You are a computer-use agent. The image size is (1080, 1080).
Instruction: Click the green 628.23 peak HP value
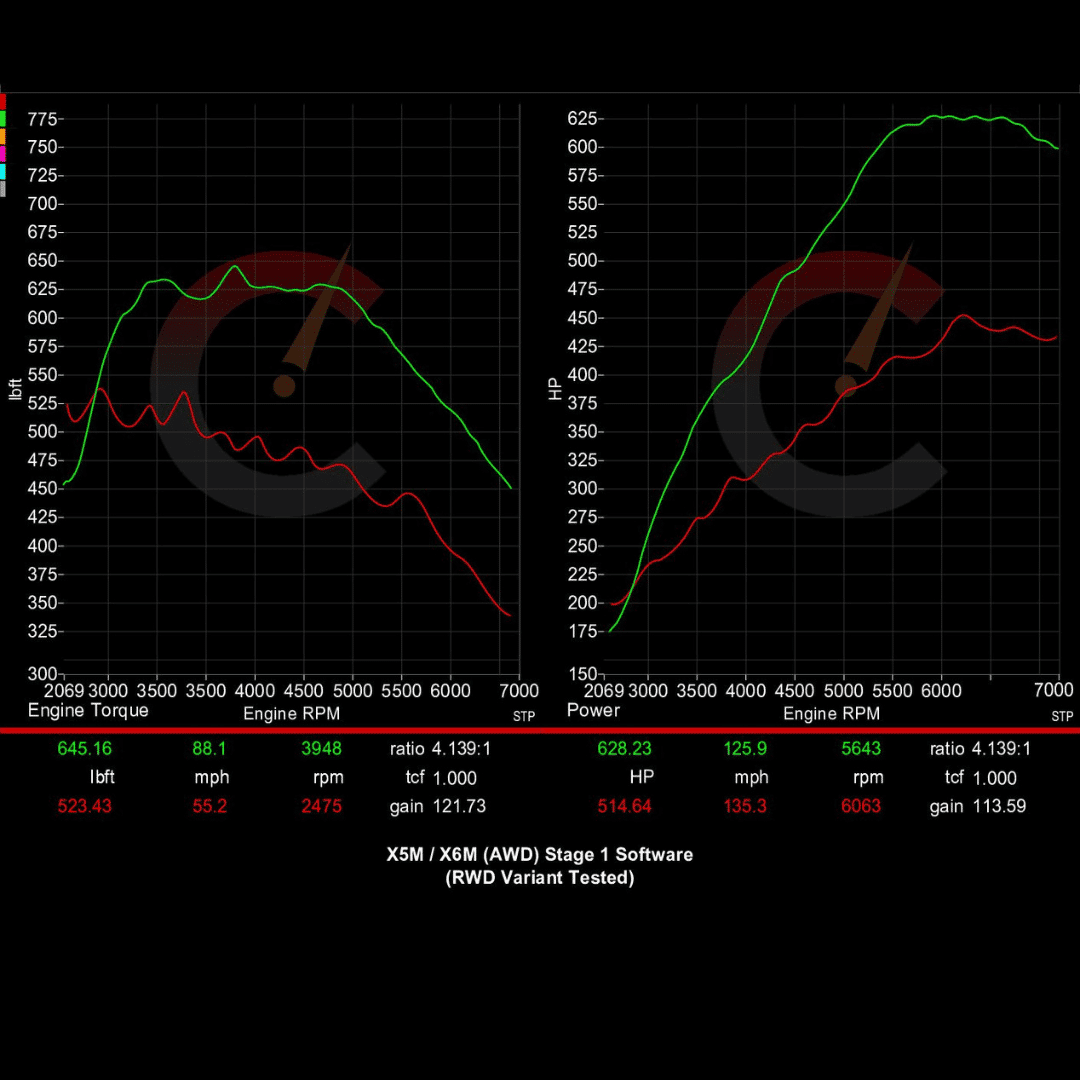click(625, 749)
